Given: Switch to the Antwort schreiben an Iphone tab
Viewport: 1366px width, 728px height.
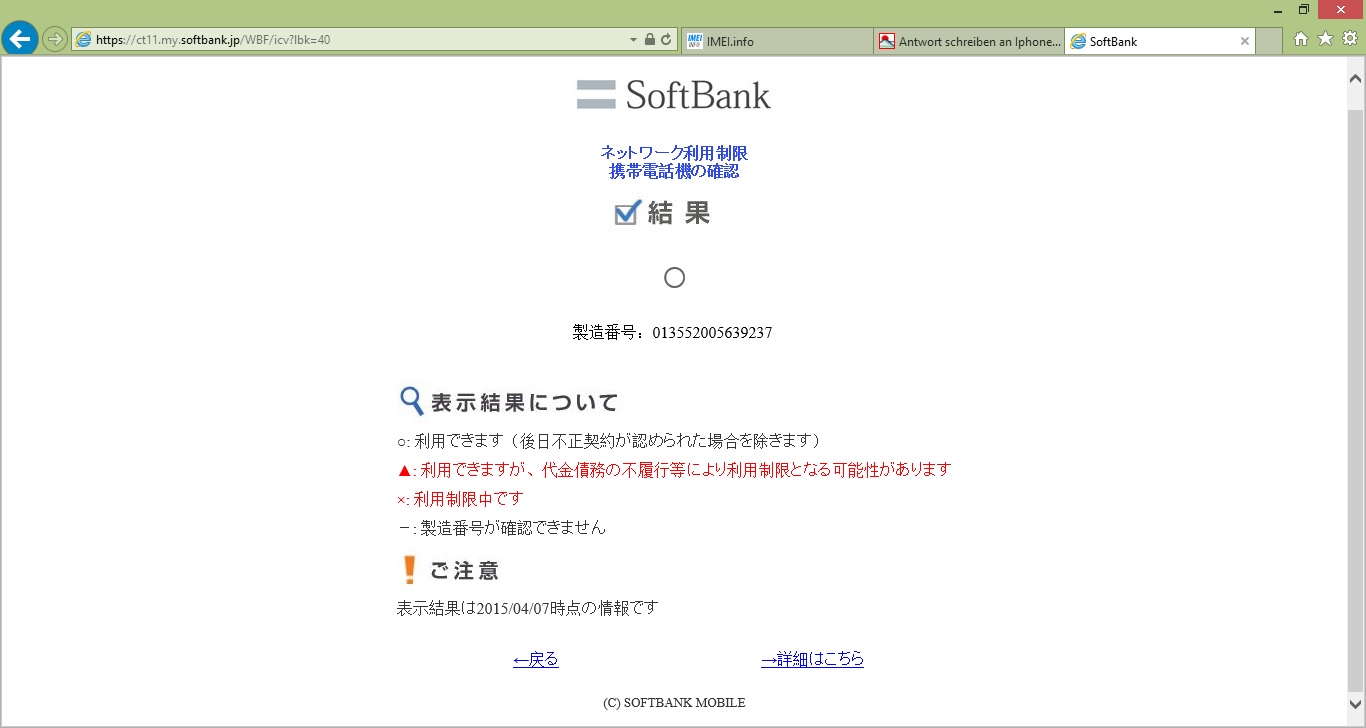Looking at the screenshot, I should click(968, 41).
